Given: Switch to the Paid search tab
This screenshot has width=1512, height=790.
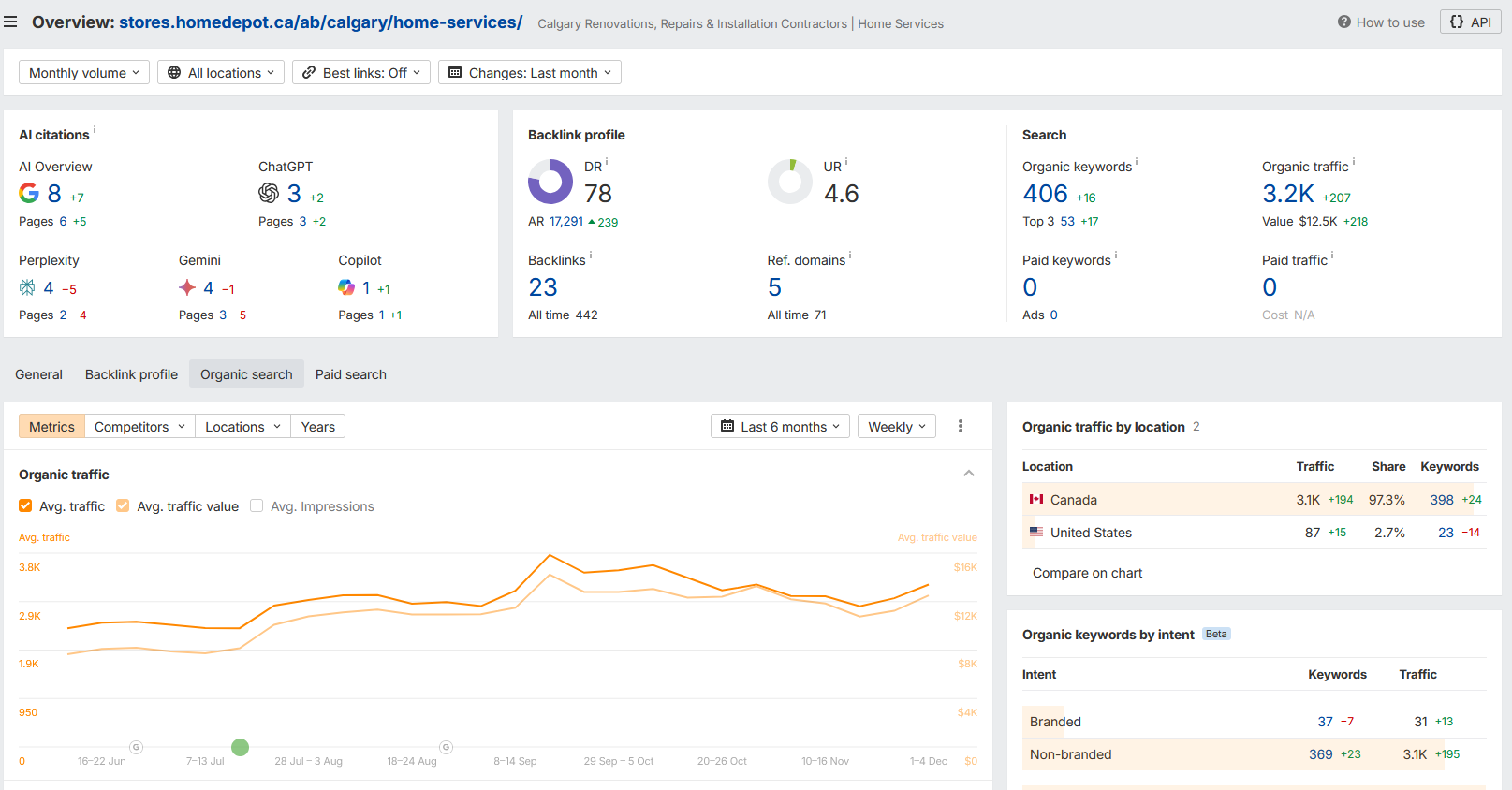Looking at the screenshot, I should tap(350, 374).
